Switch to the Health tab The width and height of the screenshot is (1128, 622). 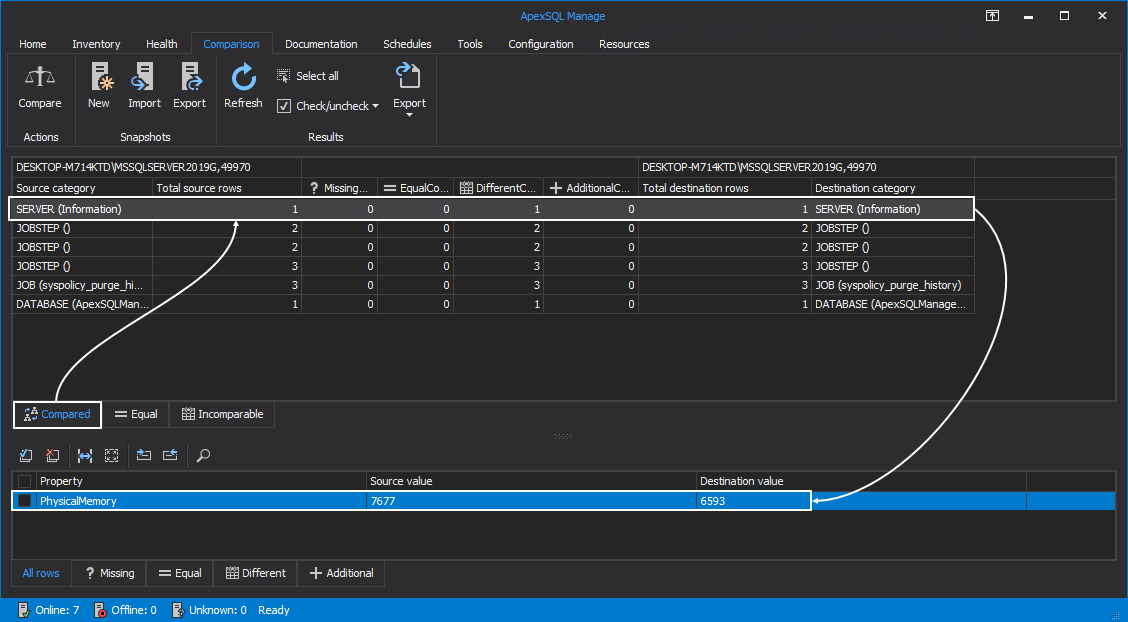[x=161, y=44]
